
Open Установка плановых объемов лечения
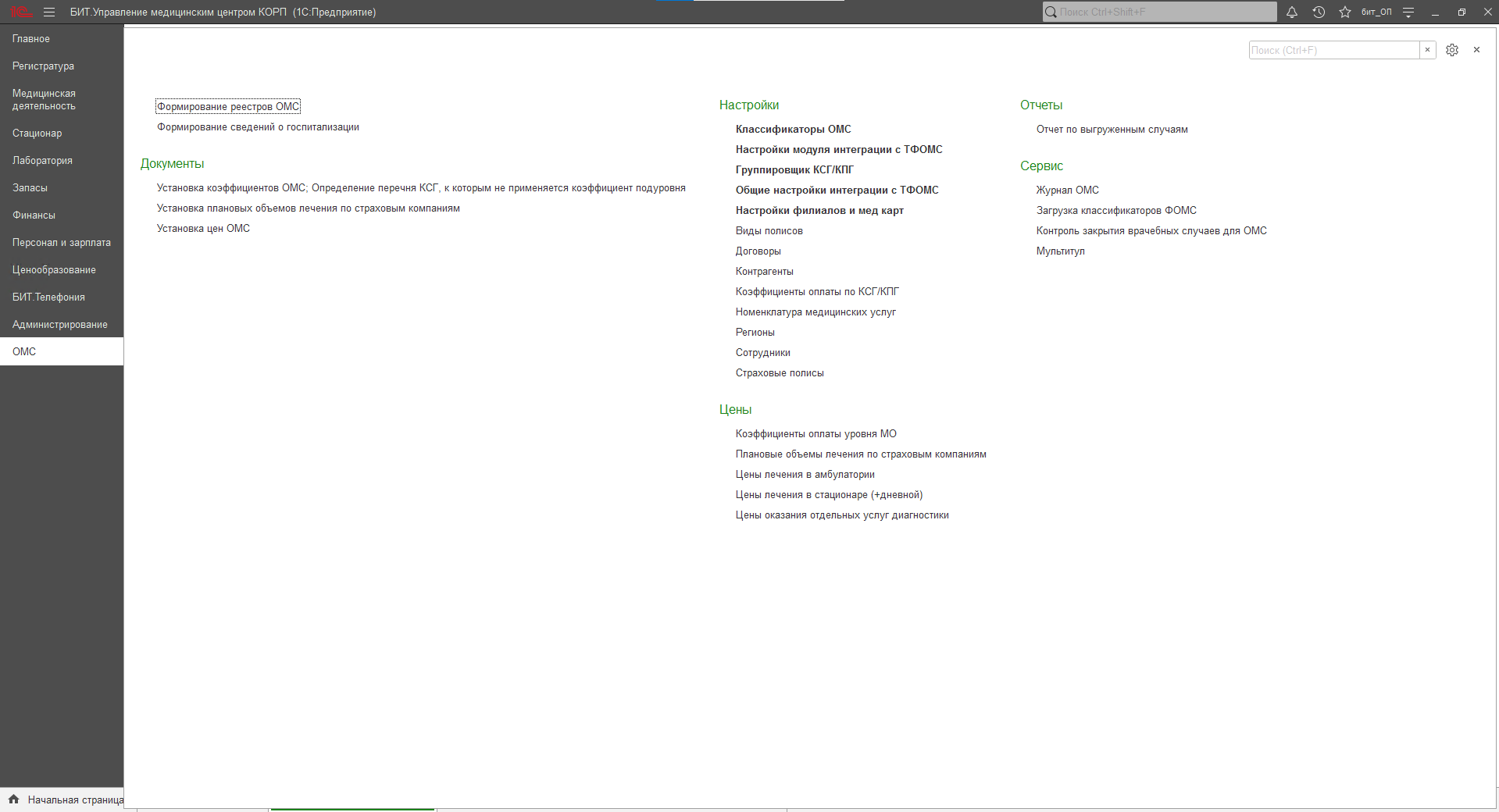309,208
